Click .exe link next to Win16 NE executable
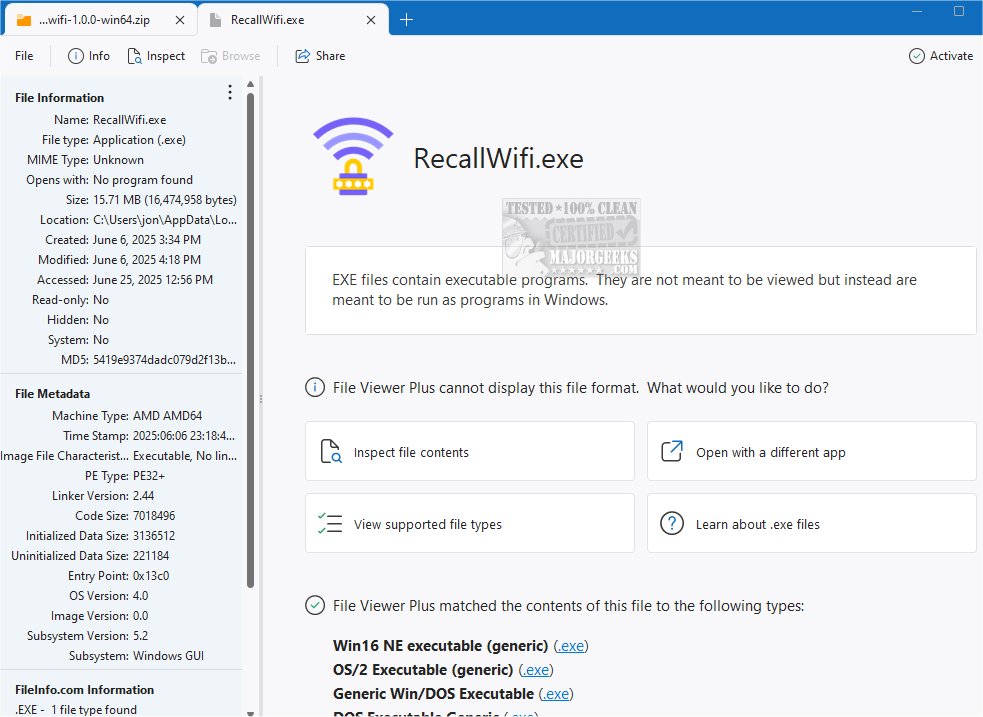Viewport: 983px width, 717px height. [x=570, y=646]
